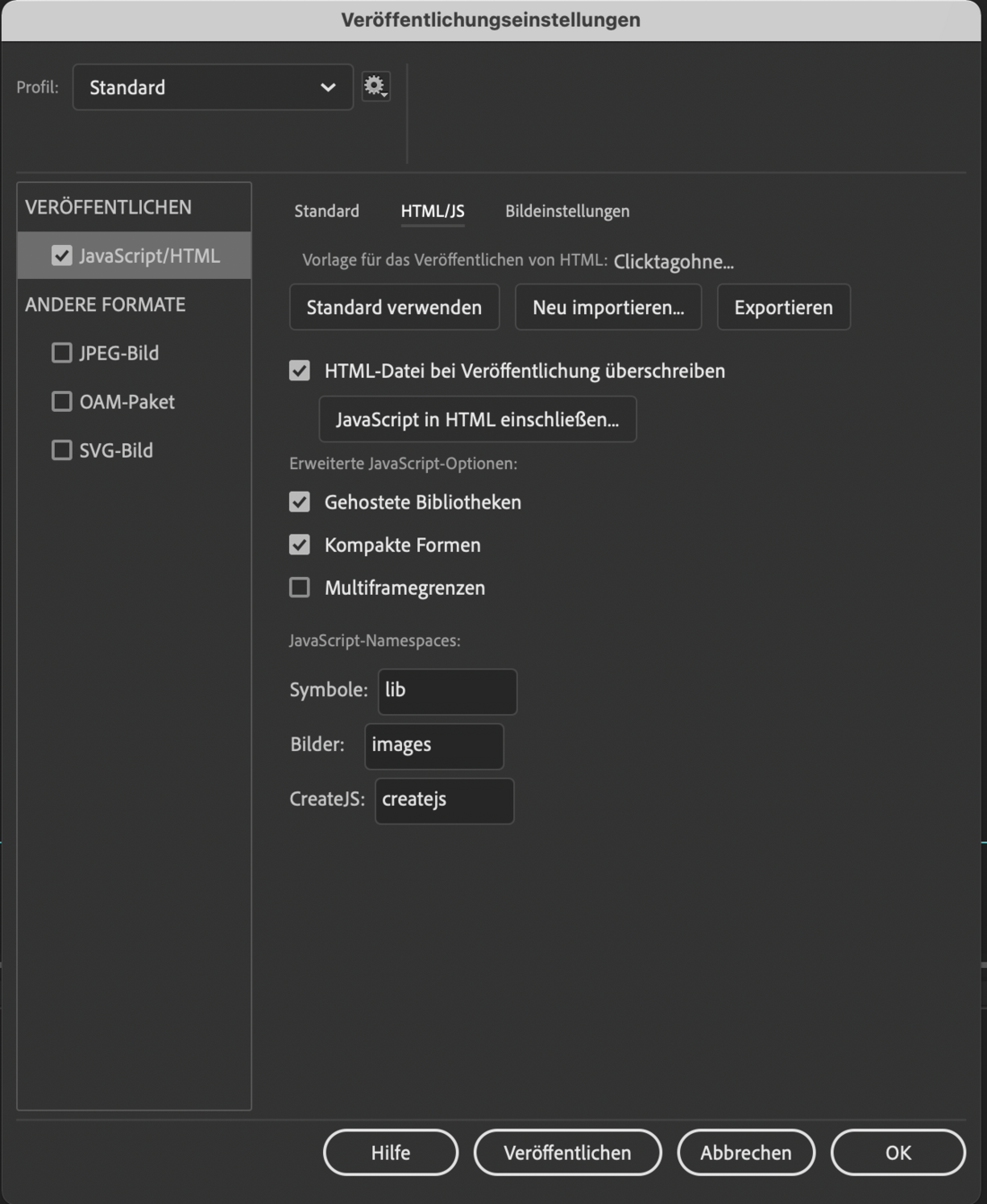Enable the Multiframegrenzen checkbox
The height and width of the screenshot is (1204, 987).
[x=300, y=588]
